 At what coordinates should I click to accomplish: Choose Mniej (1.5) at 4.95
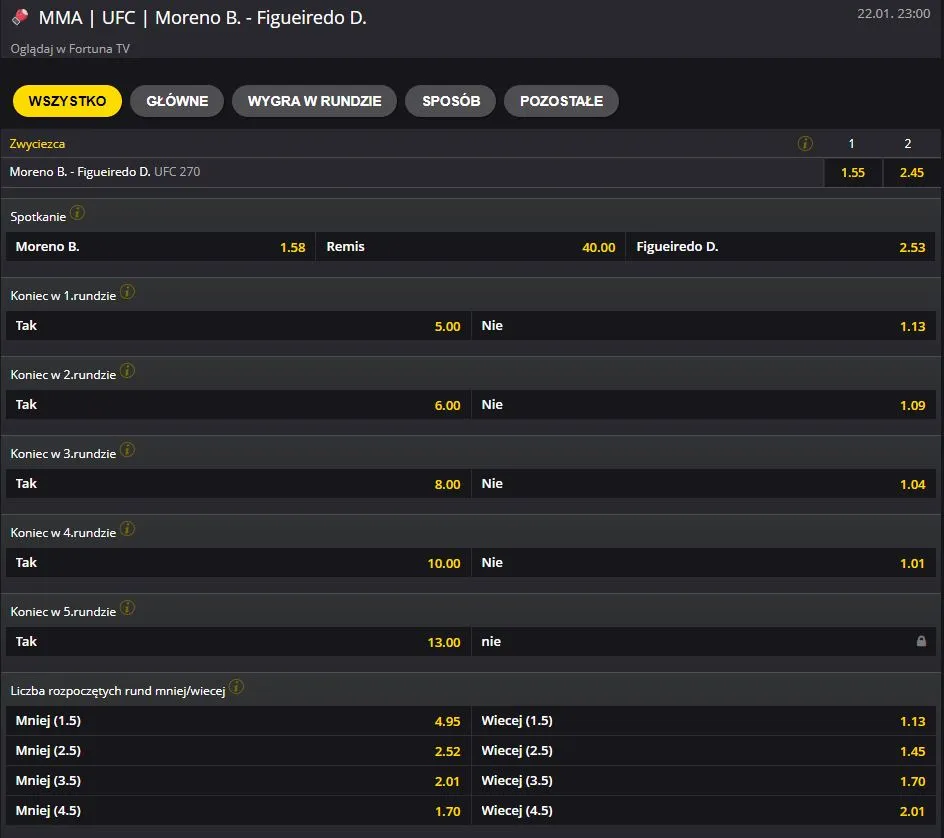pyautogui.click(x=238, y=721)
